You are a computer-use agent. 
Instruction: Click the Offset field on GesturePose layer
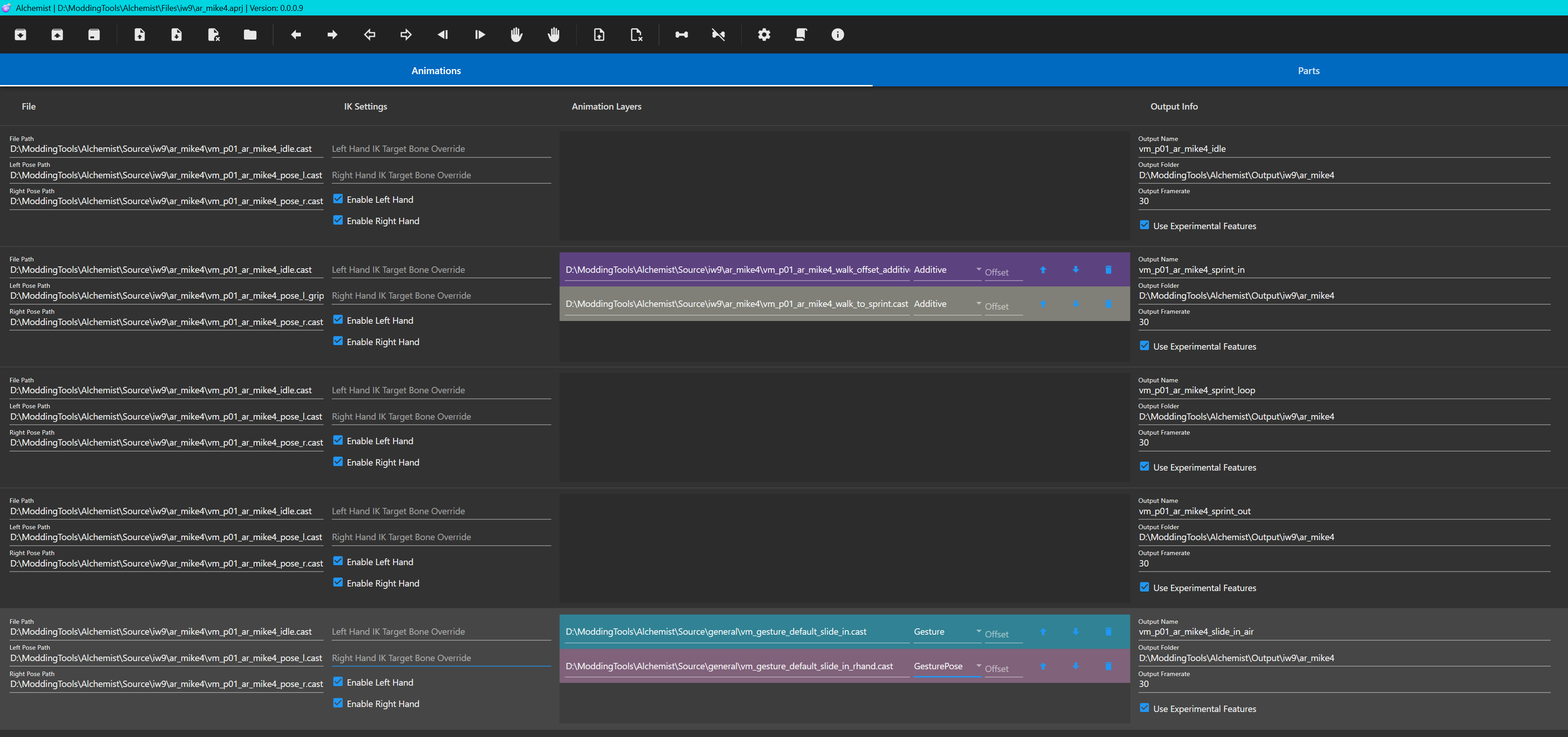point(1003,669)
